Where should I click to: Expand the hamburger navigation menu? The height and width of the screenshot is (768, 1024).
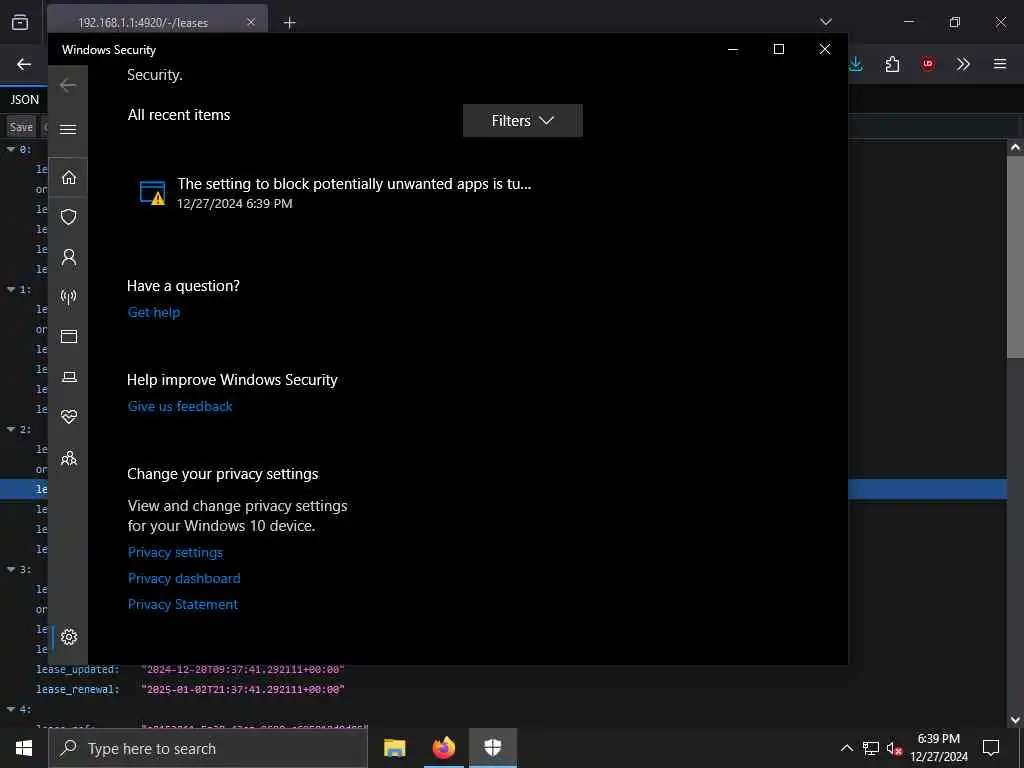(x=68, y=129)
